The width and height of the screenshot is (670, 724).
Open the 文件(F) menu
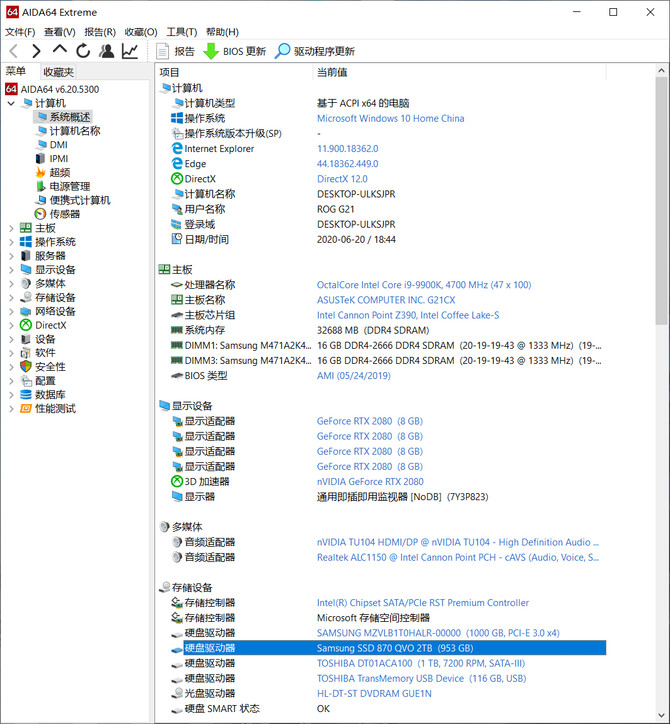pos(20,32)
